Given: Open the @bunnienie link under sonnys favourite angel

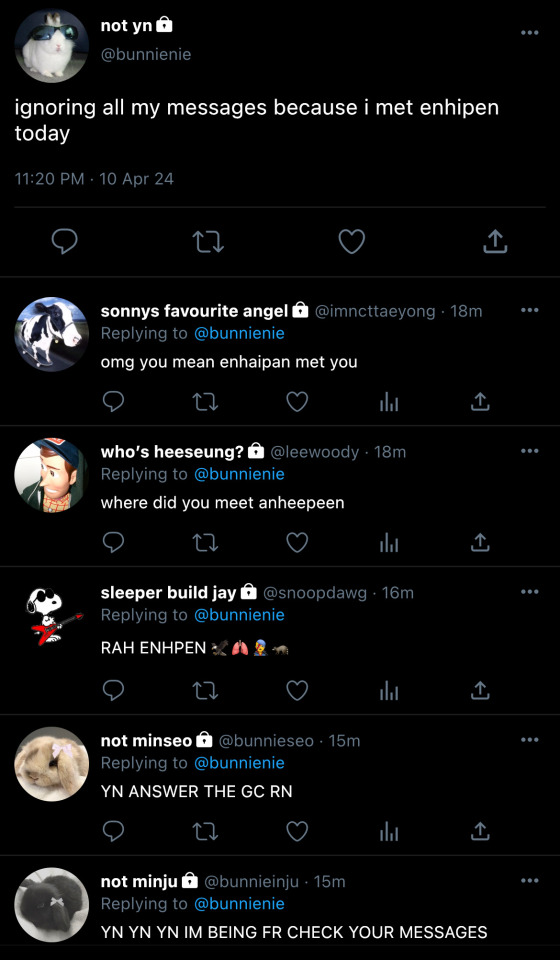Looking at the screenshot, I should tap(239, 333).
